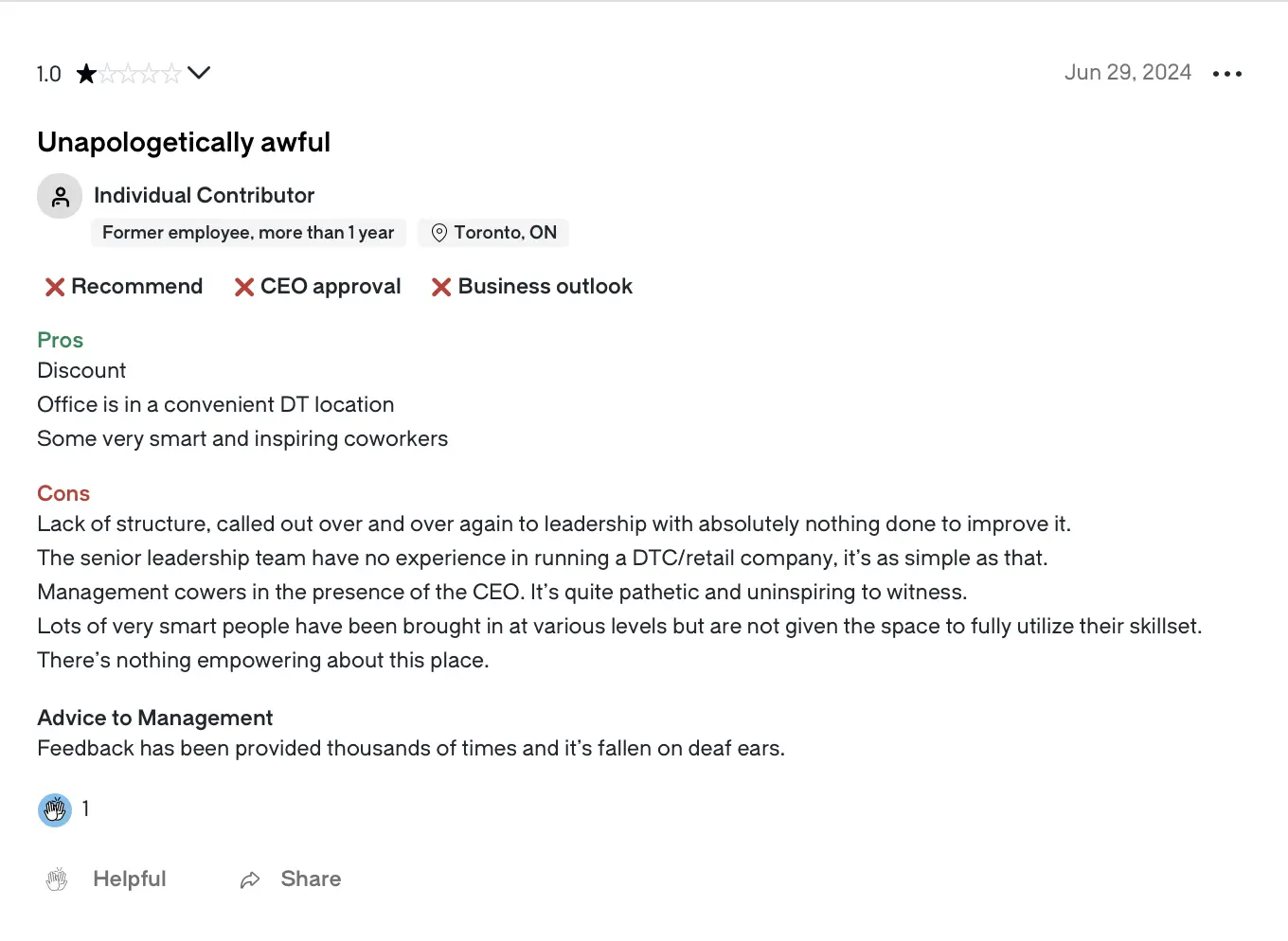Click the red X beside Business outlook

(441, 287)
